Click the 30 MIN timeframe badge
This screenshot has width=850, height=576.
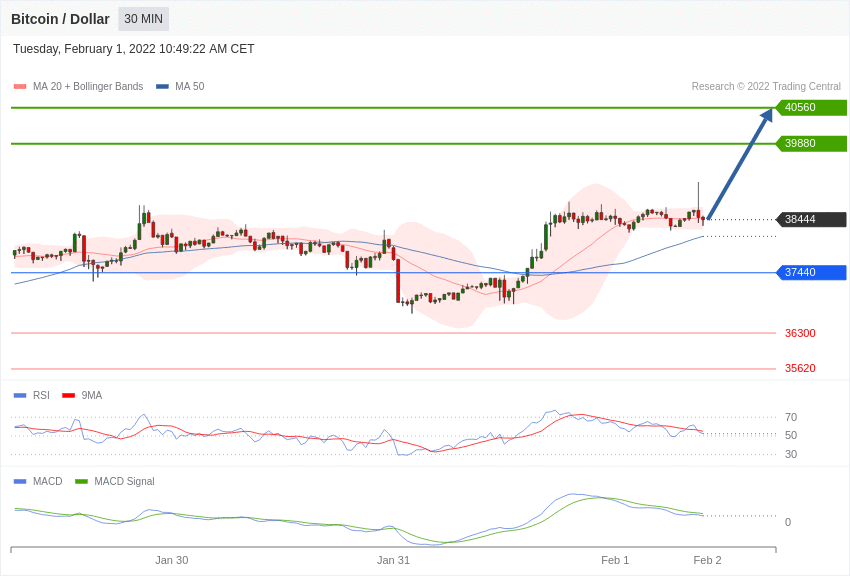[144, 19]
